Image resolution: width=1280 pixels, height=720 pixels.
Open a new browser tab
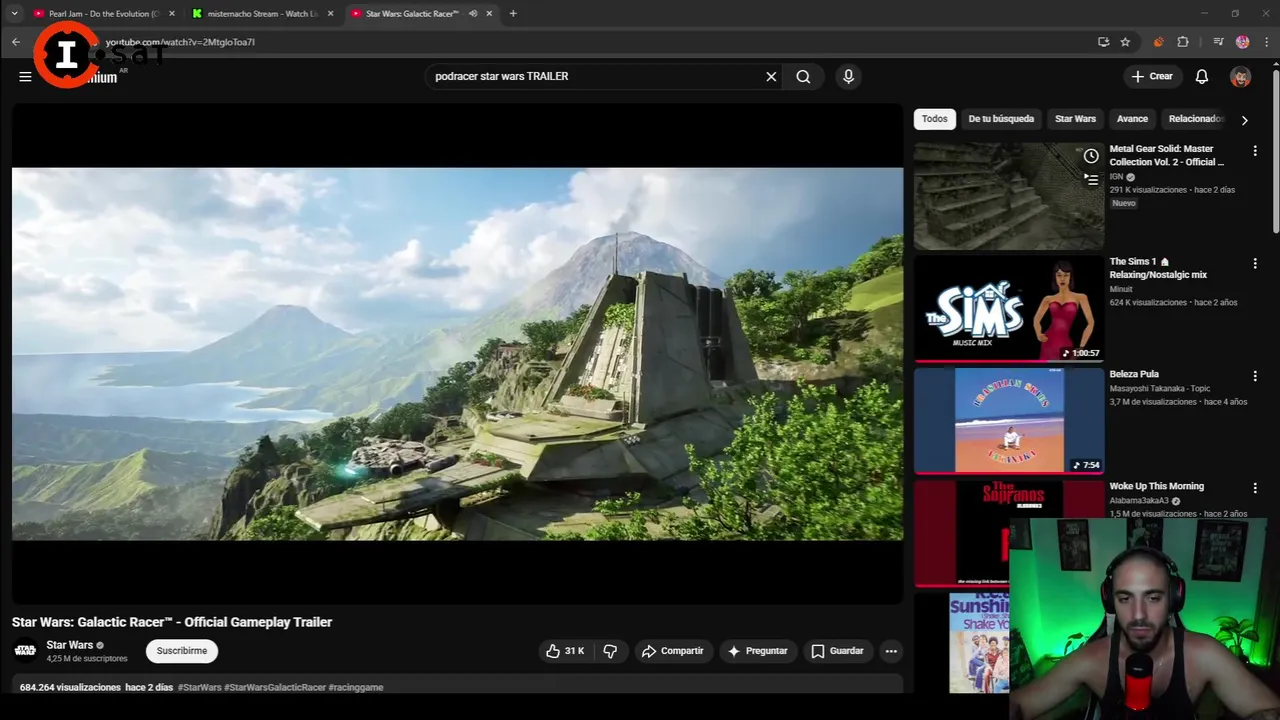point(513,14)
